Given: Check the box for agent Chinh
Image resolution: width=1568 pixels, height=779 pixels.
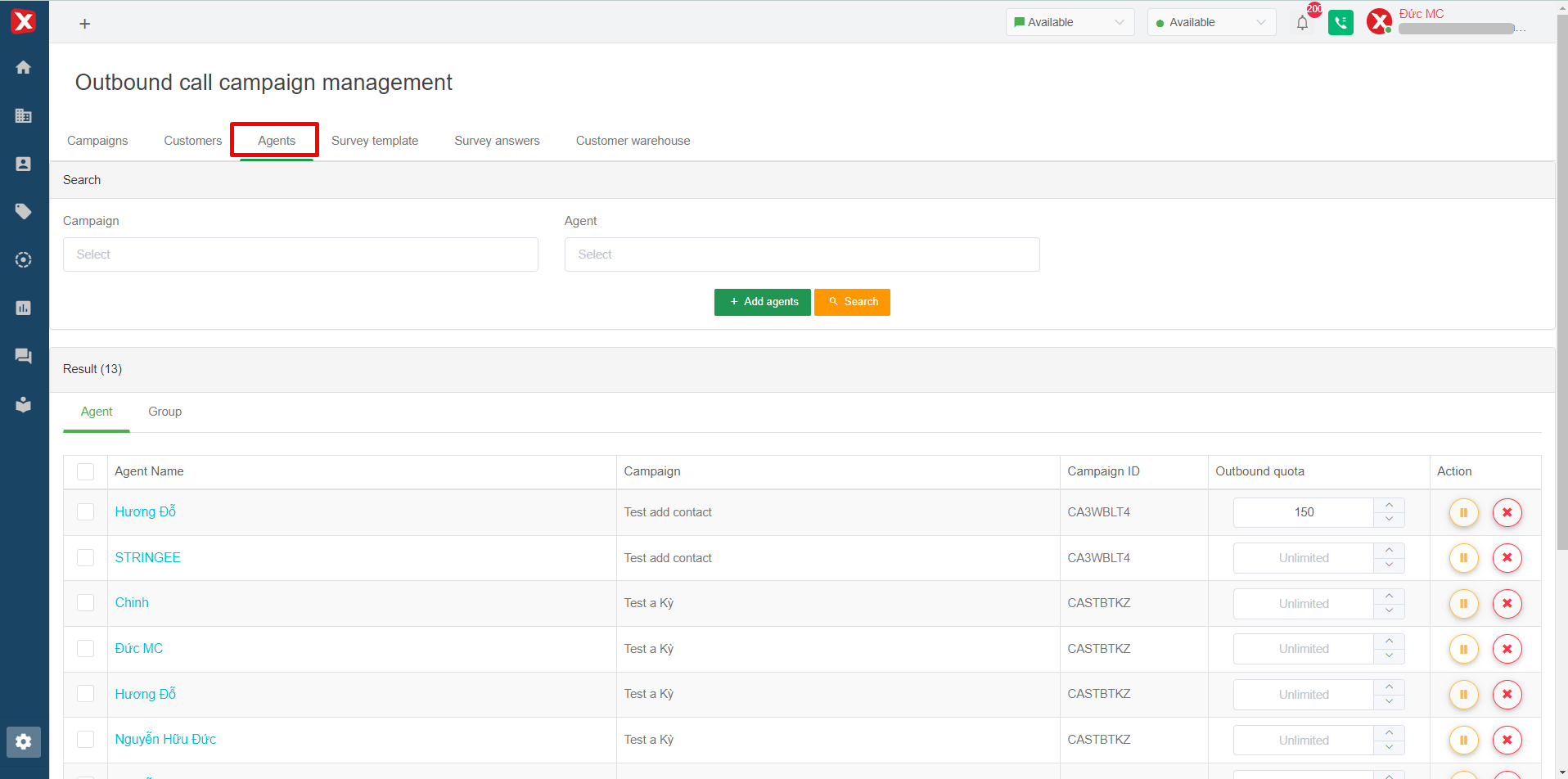Looking at the screenshot, I should (86, 603).
